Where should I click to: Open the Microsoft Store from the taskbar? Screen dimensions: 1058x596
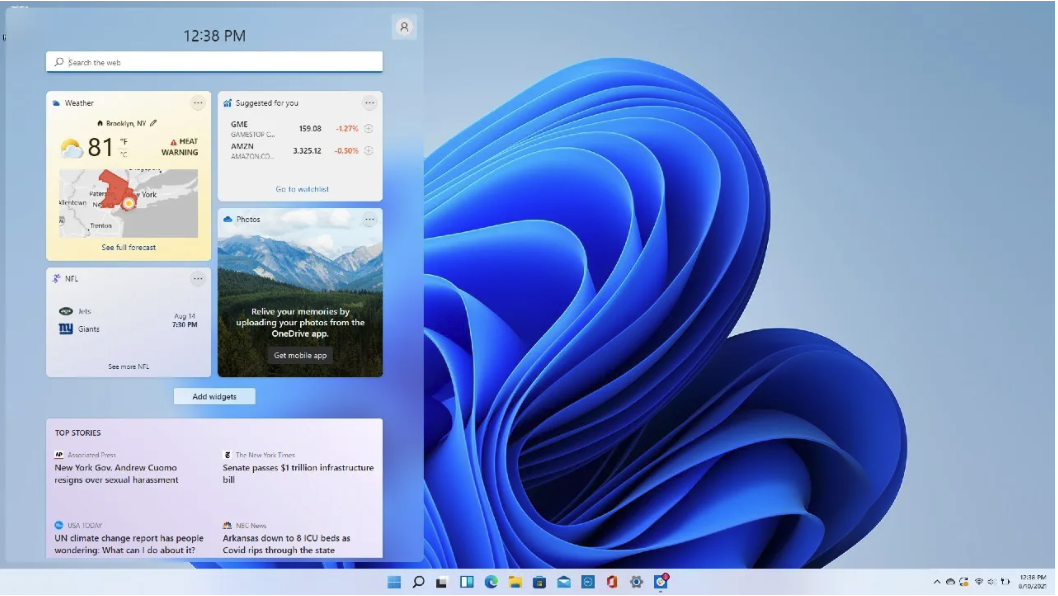click(540, 583)
